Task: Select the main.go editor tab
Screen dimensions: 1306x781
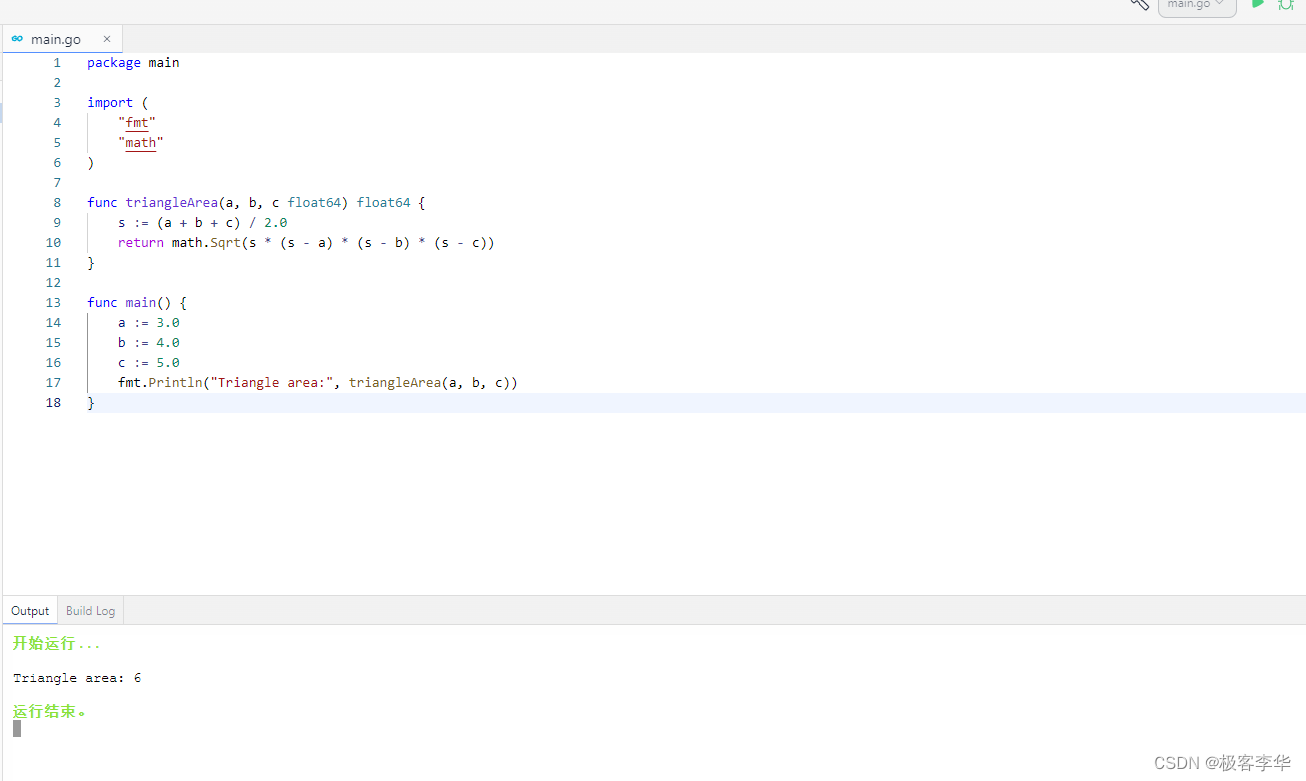Action: click(x=62, y=39)
